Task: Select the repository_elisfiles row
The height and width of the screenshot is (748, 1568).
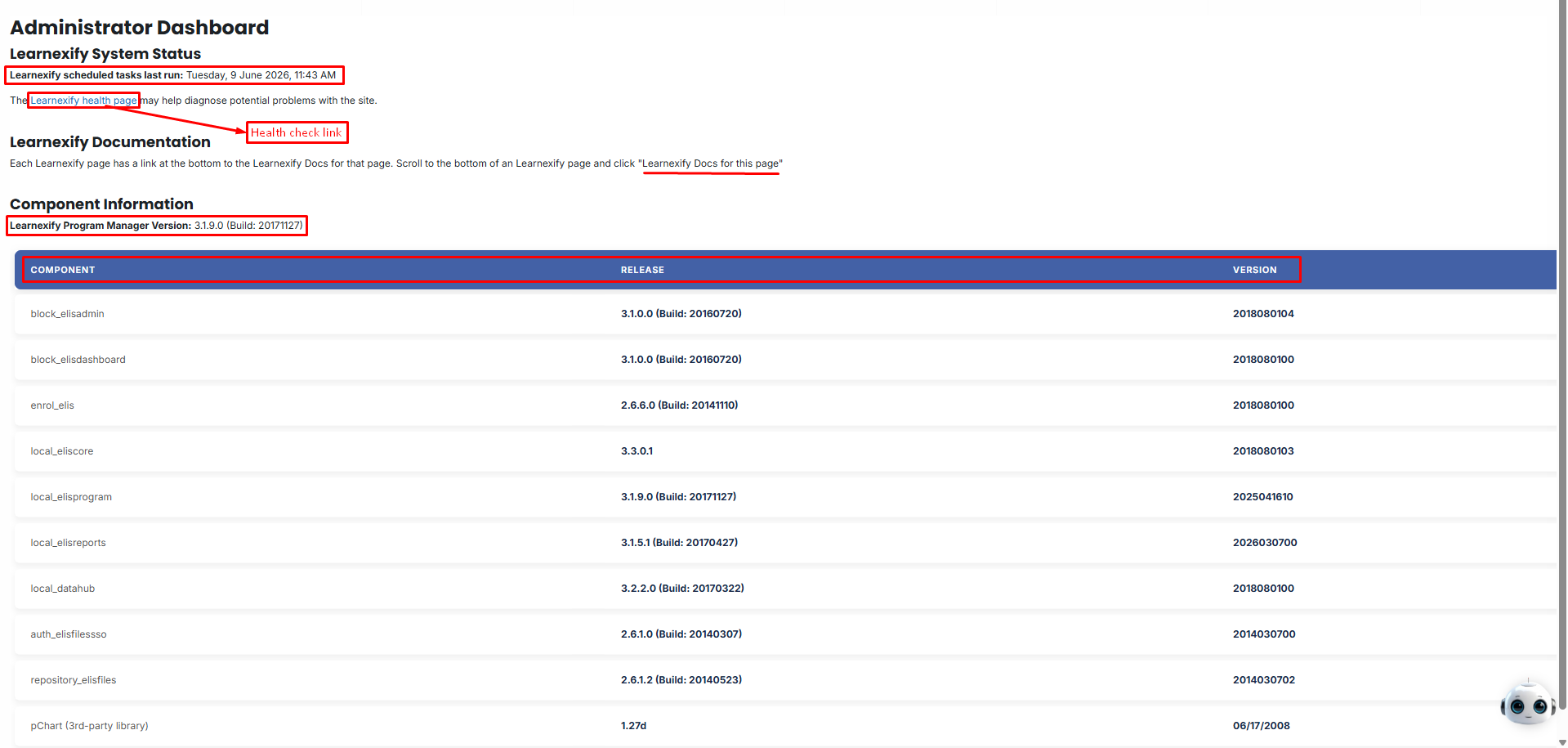Action: 785,680
